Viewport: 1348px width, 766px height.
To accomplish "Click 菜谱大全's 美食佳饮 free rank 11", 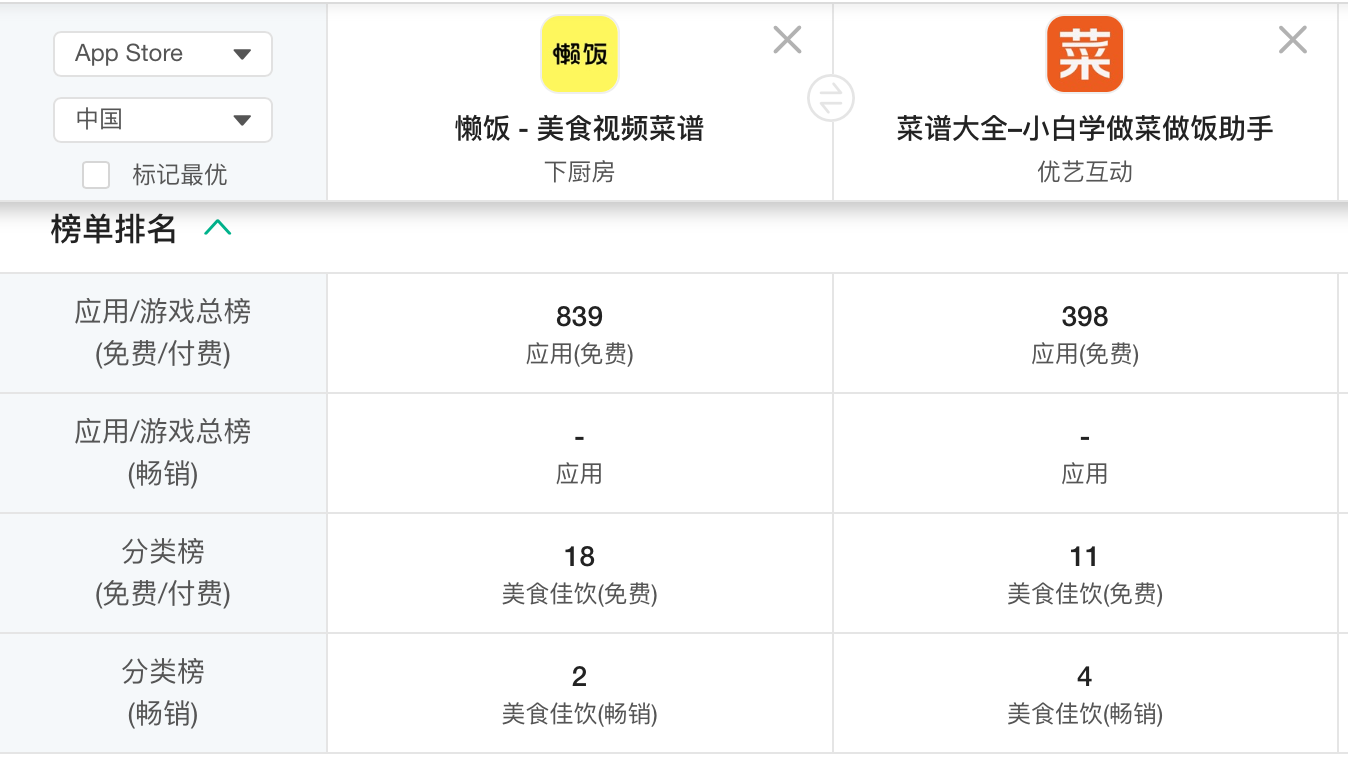I will (1084, 556).
